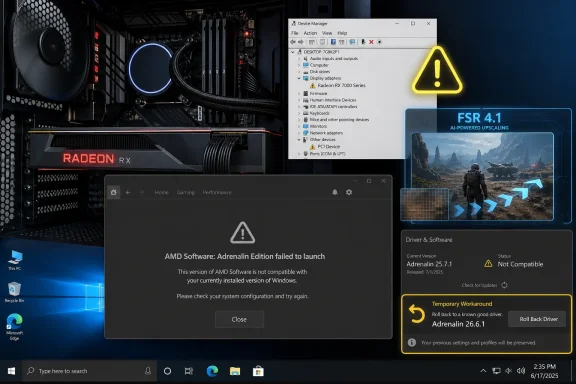This screenshot has width=576, height=384.
Task: Select Monitors in the device tree
Action: 318,126
